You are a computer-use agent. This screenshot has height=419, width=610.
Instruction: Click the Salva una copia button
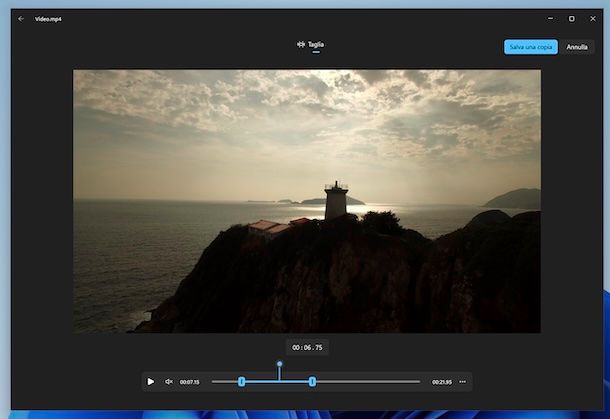[x=531, y=47]
